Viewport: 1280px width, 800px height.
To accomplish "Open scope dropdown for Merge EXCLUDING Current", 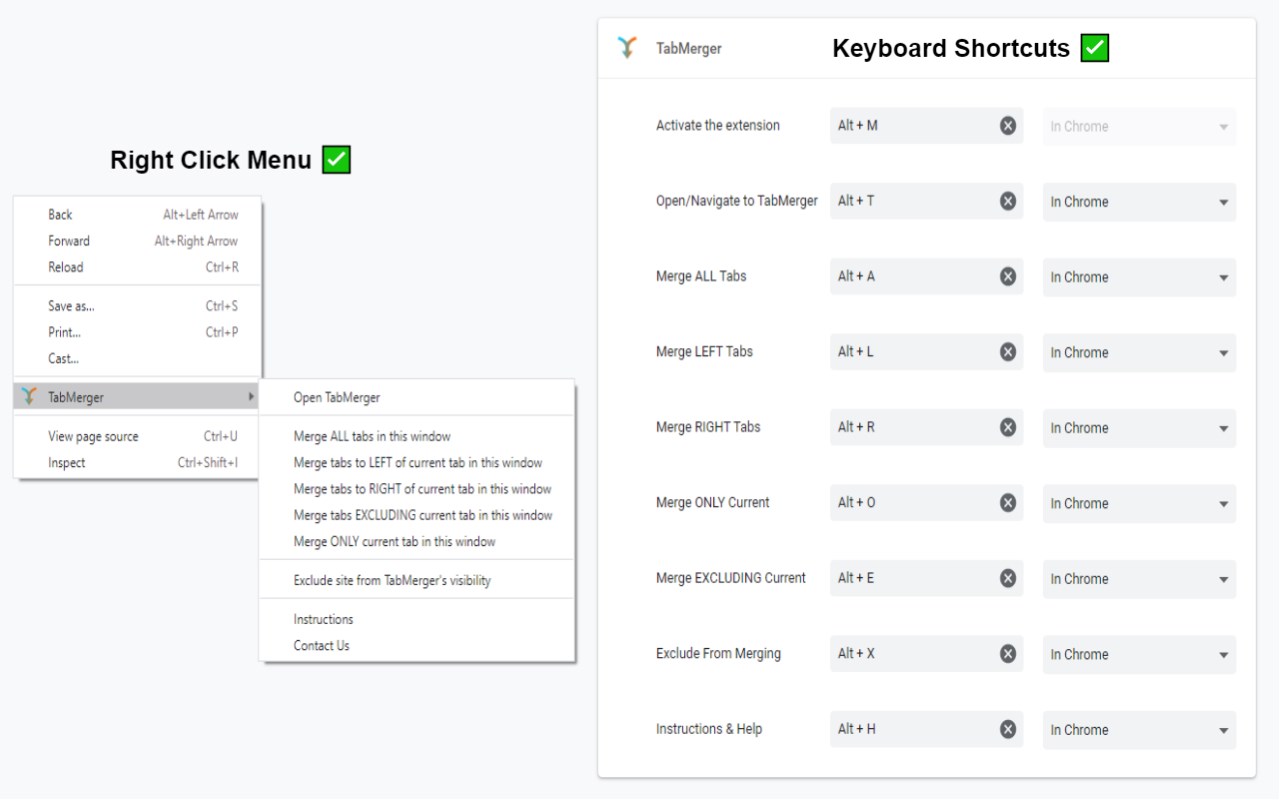I will point(1139,579).
